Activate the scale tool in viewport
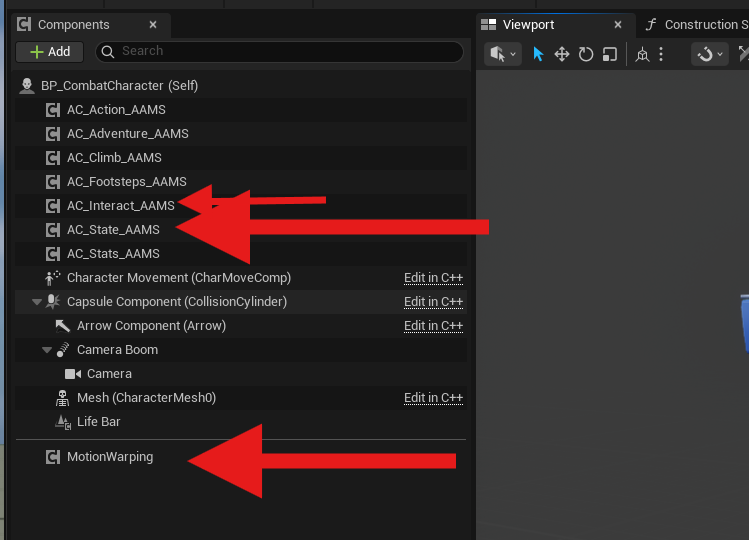 [610, 54]
